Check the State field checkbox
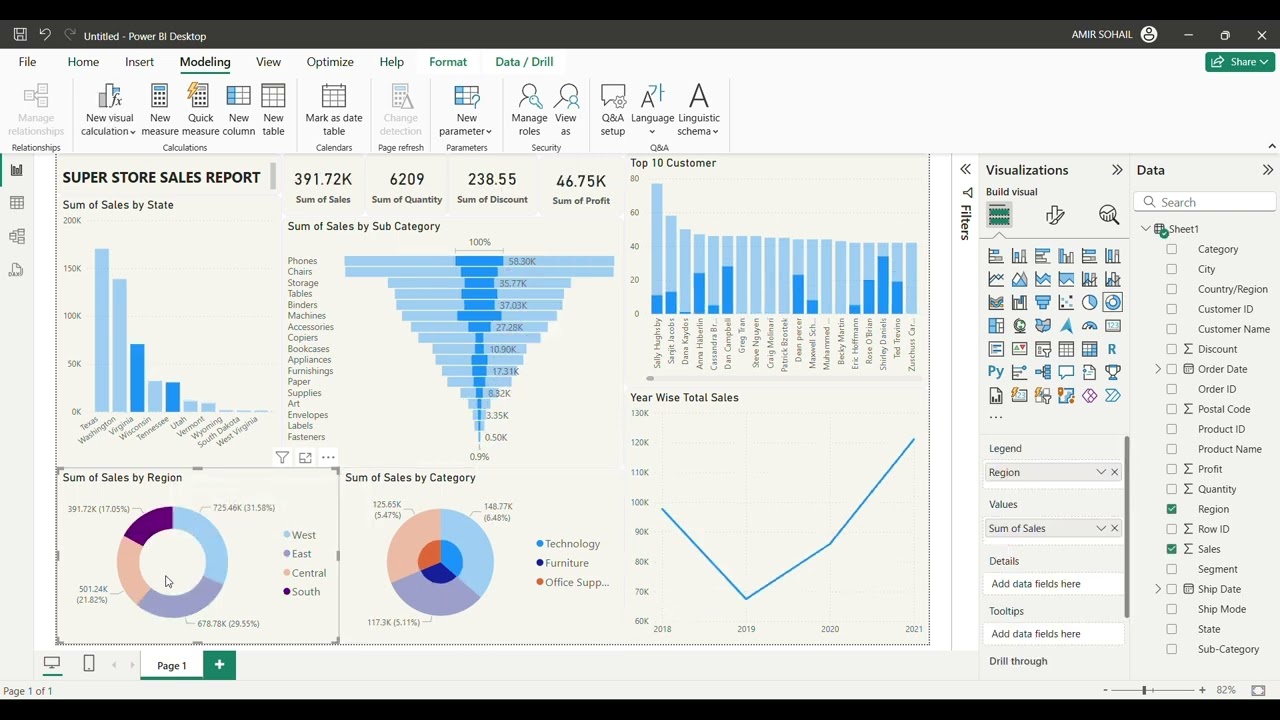Viewport: 1280px width, 720px height. tap(1172, 629)
